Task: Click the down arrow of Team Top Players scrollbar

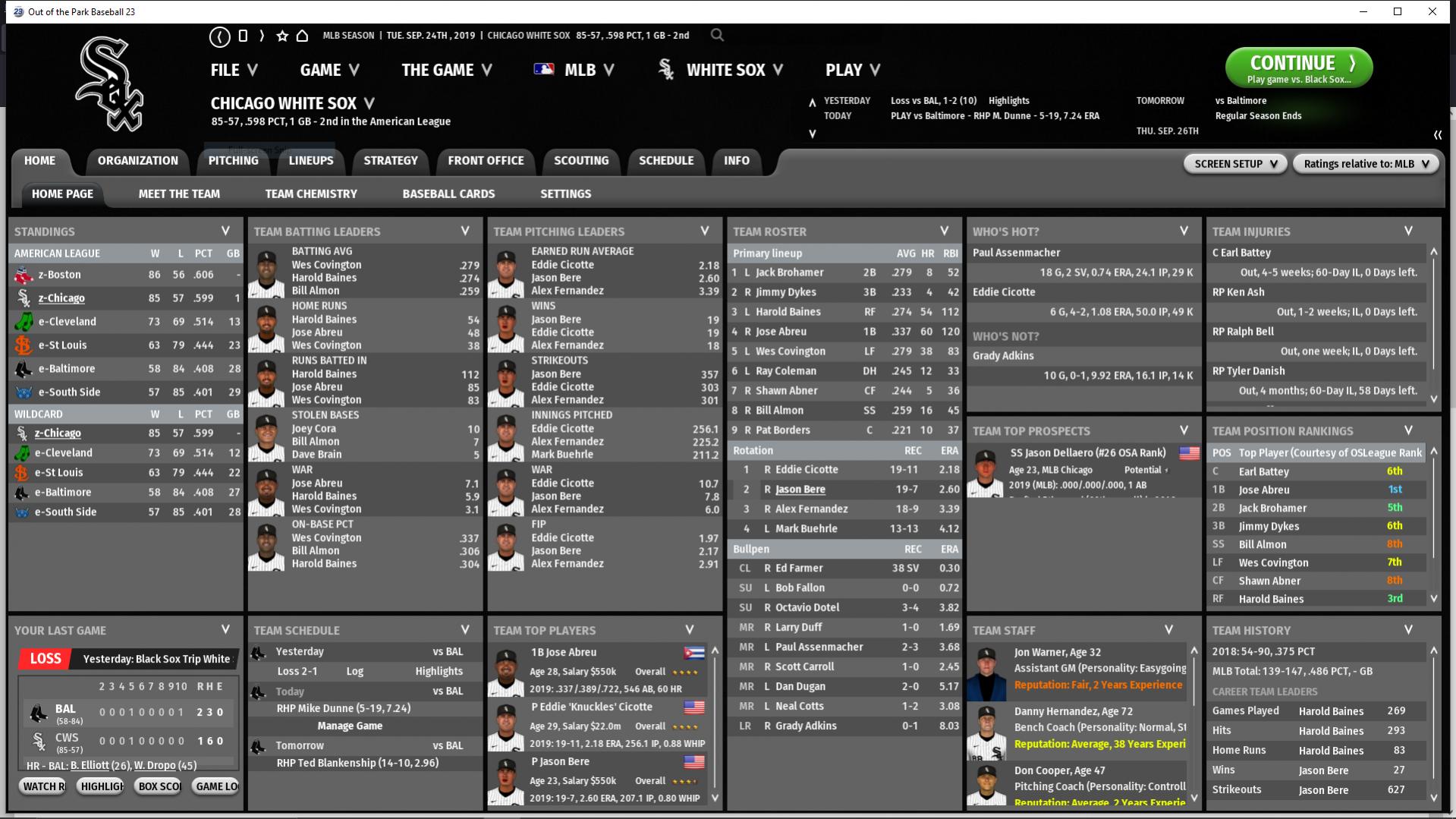Action: coord(715,798)
